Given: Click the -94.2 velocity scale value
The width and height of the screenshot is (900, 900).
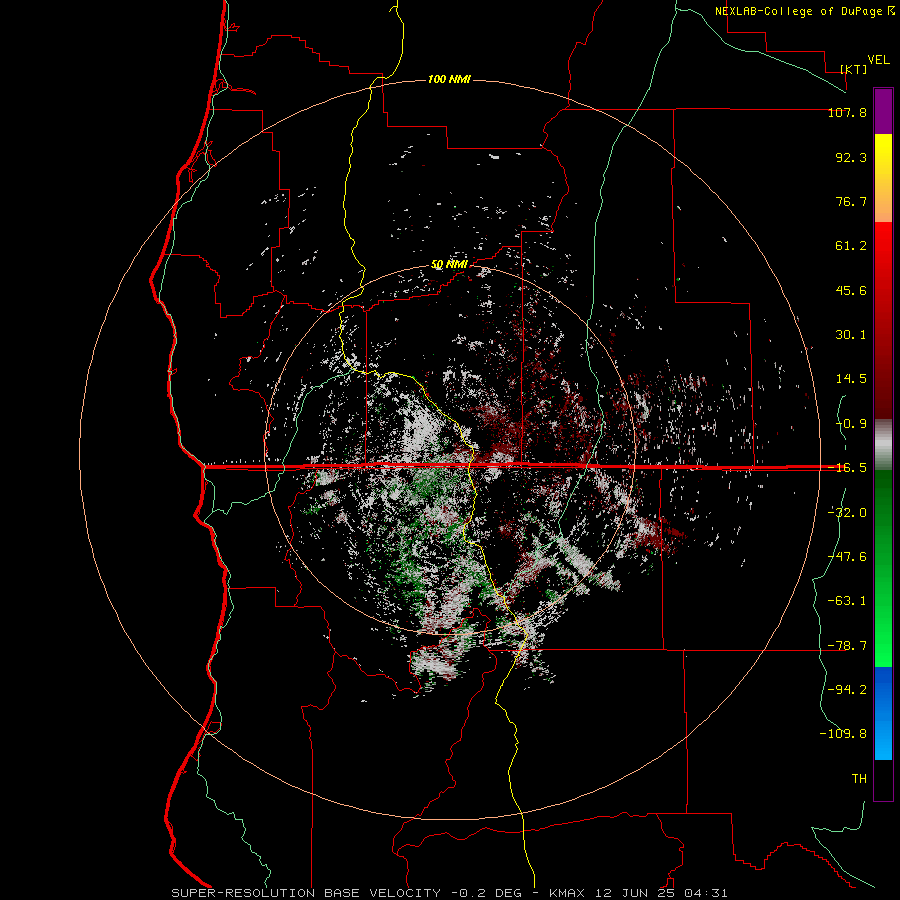Looking at the screenshot, I should click(x=847, y=689).
